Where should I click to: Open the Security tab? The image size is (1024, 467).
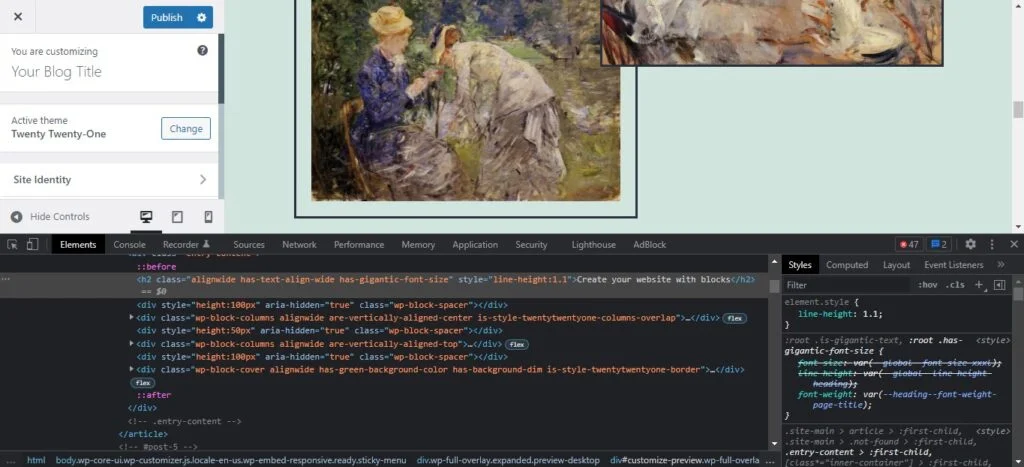tap(531, 244)
